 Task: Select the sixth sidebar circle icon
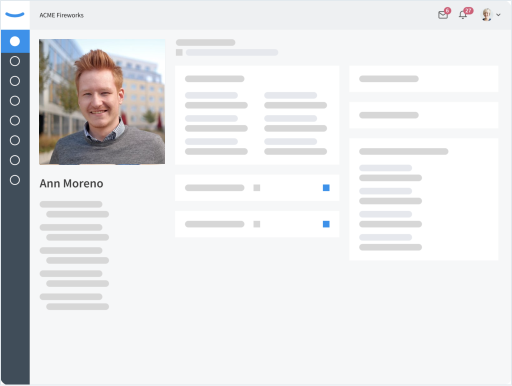[x=15, y=140]
